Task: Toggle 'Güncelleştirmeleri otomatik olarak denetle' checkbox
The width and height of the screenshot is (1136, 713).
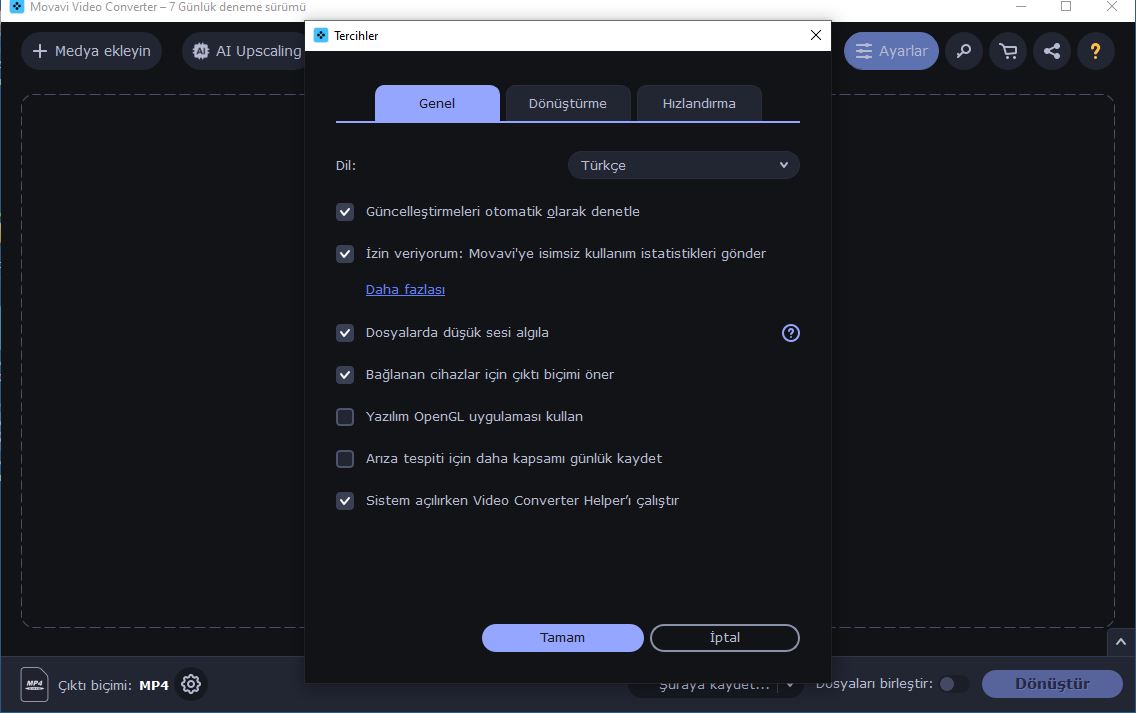Action: (345, 212)
